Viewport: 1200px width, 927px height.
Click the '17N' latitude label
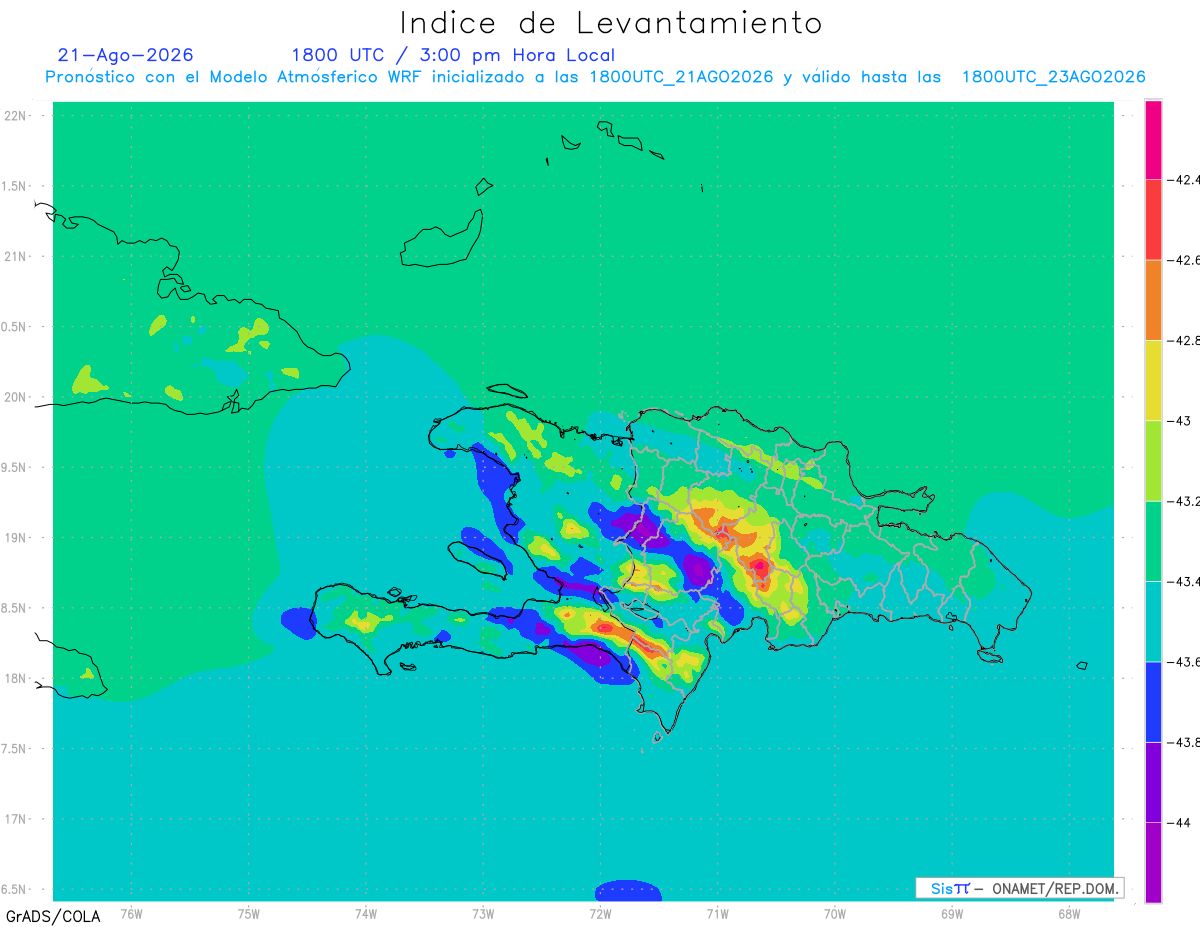[16, 819]
